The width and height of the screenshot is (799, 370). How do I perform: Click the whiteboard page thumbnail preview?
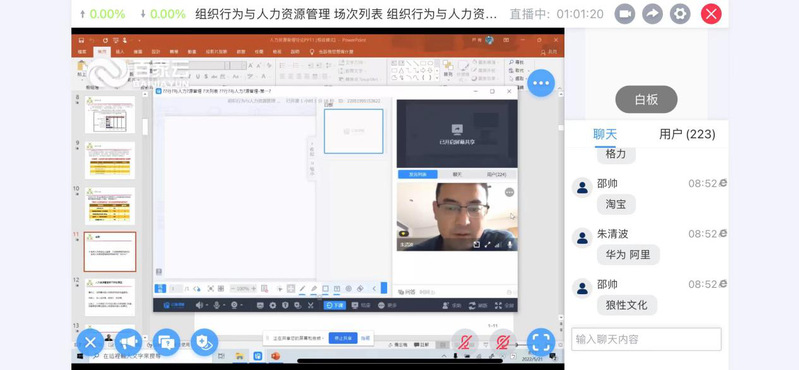pyautogui.click(x=354, y=131)
